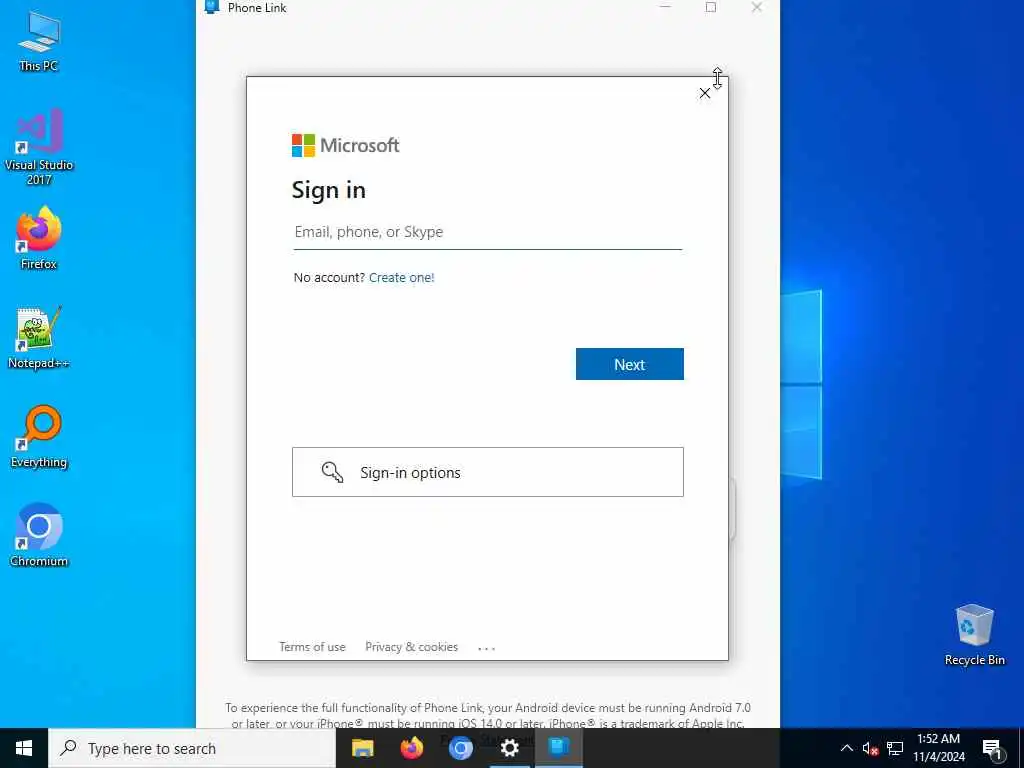Minimize the Phone Link window
This screenshot has height=768, width=1024.
tap(665, 7)
